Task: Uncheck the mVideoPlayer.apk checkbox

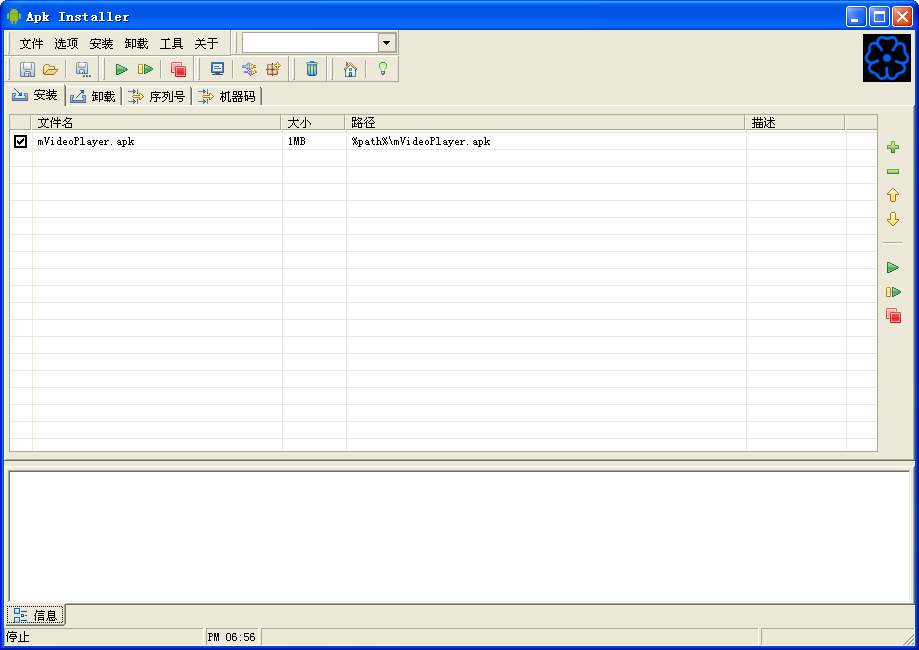Action: click(21, 142)
